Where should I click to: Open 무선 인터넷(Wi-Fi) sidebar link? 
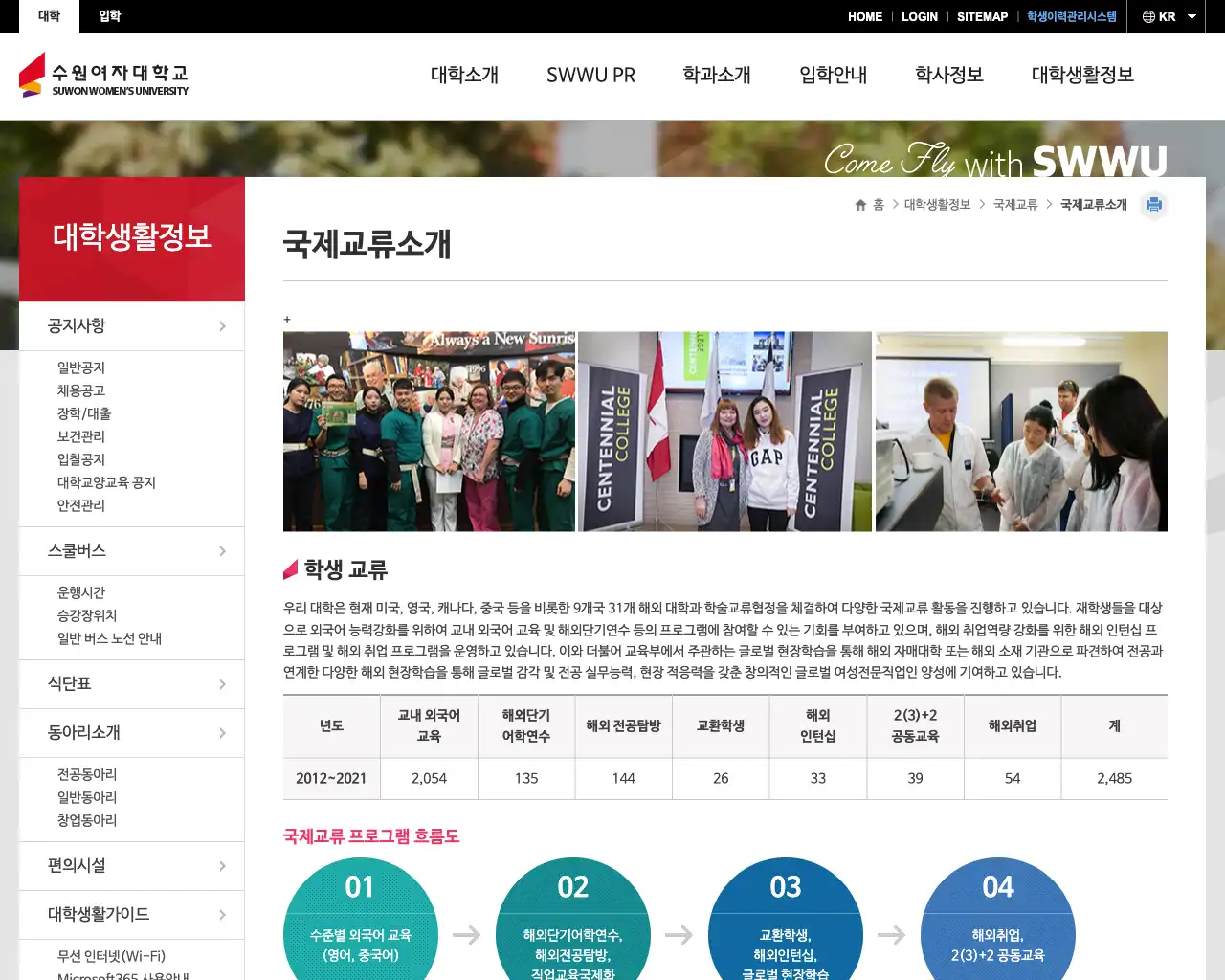pyautogui.click(x=111, y=956)
